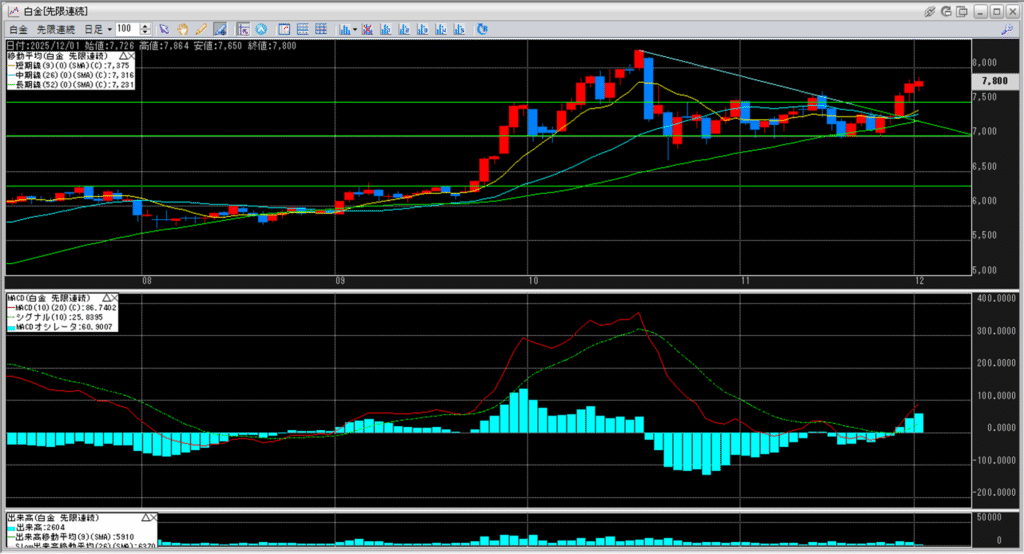The image size is (1024, 554).
Task: Close the MACD indicator legend box
Action: [x=113, y=298]
